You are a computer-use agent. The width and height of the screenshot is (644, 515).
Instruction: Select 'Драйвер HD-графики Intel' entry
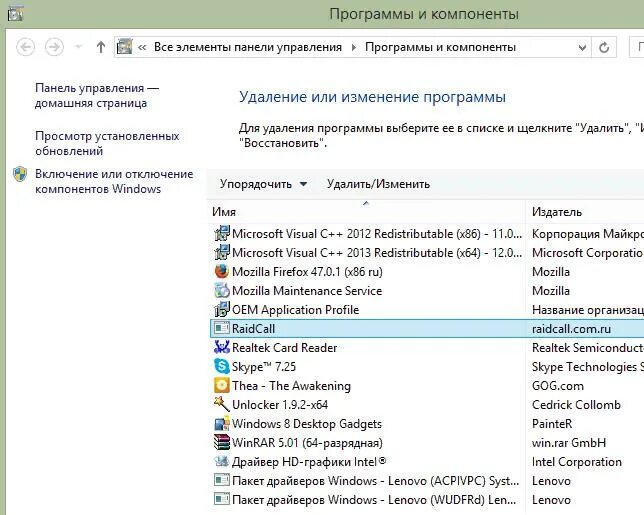(309, 462)
